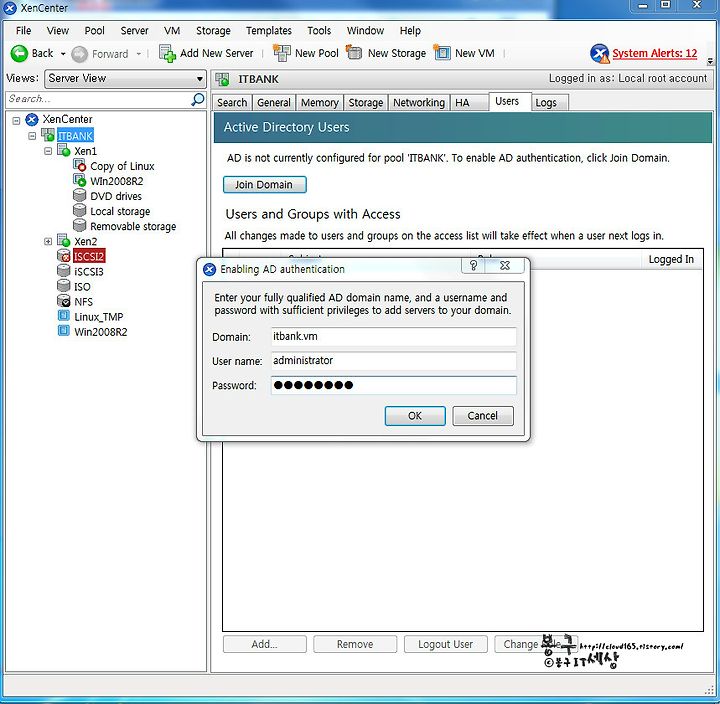Click the New Storage toolbar icon

(x=354, y=52)
